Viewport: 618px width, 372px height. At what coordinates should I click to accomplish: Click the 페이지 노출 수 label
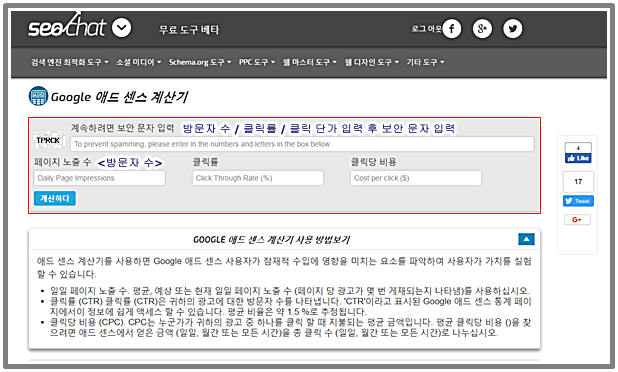[x=62, y=162]
